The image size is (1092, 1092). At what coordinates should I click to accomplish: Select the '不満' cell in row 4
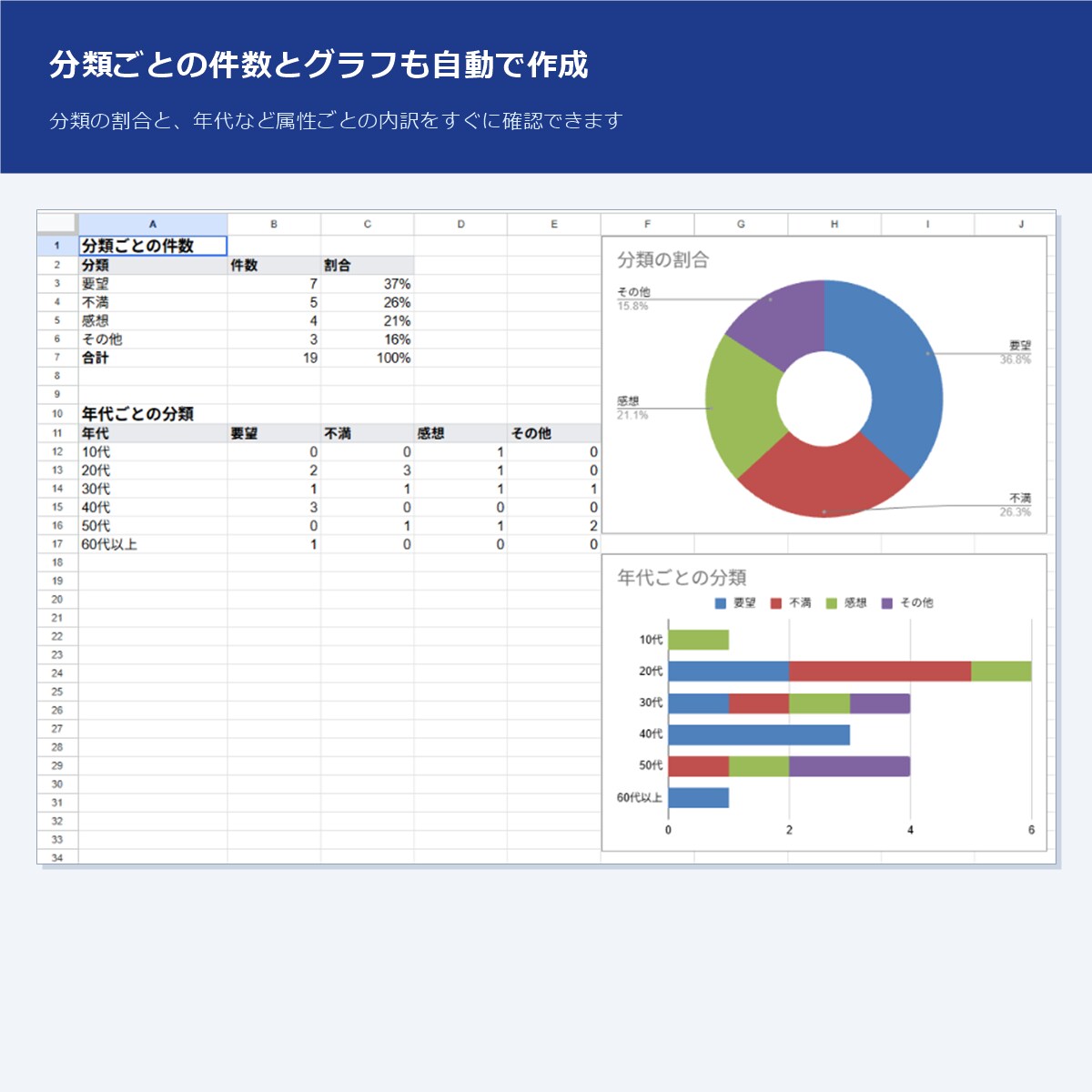coord(153,302)
